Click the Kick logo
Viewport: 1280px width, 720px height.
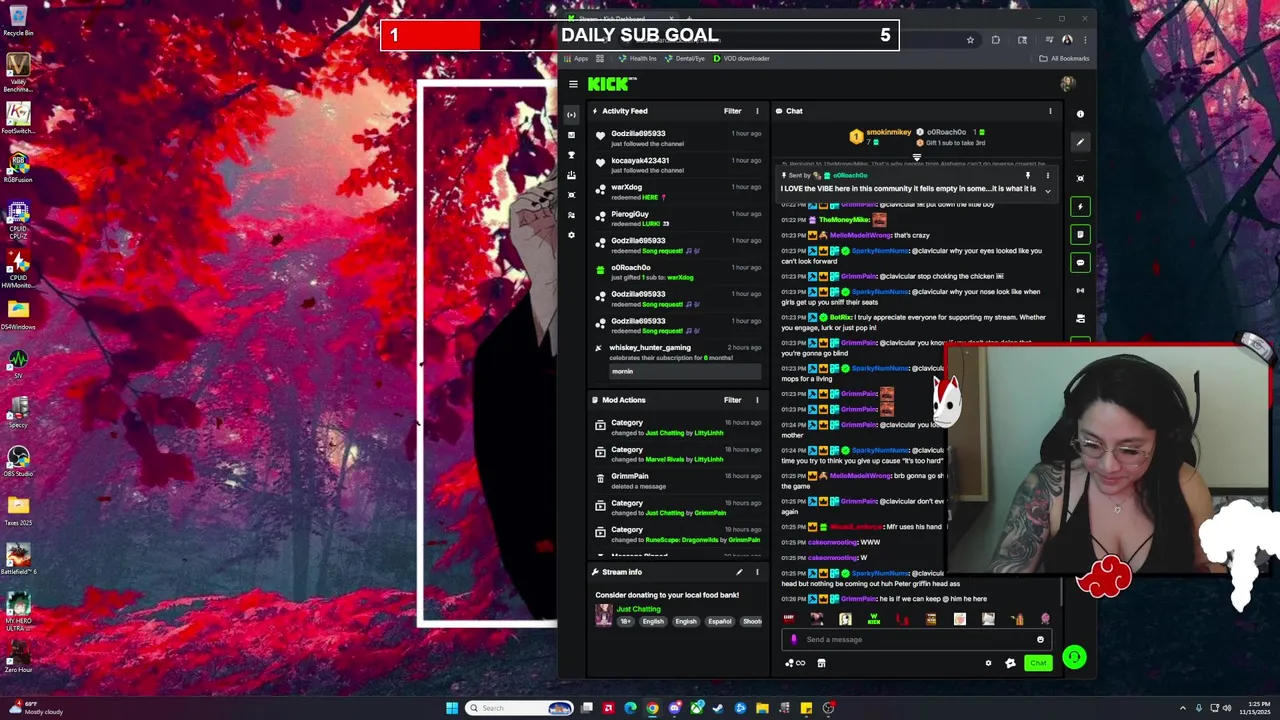(611, 84)
